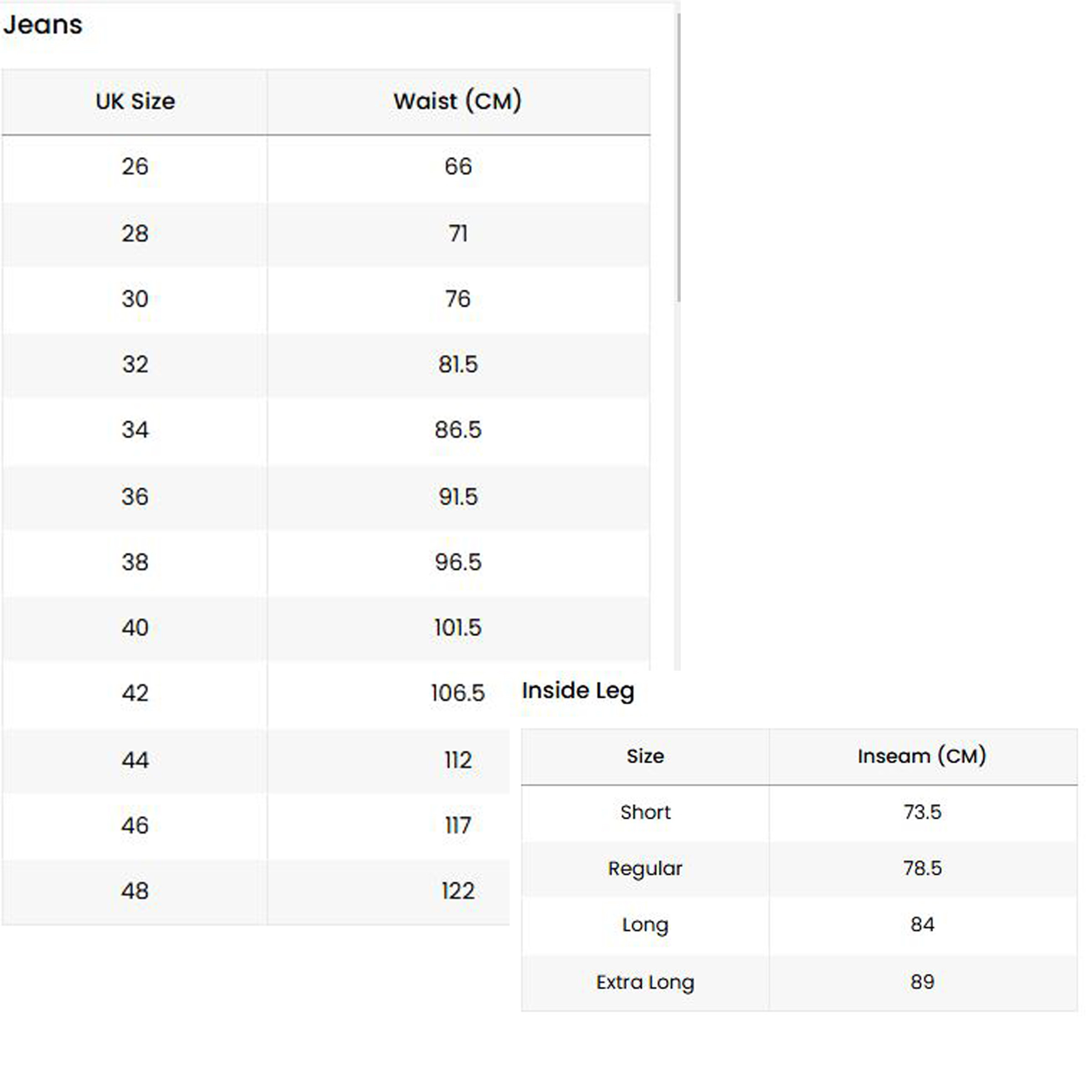Select the waist value 71 cell
Screen dimensions: 1092x1092
point(457,233)
